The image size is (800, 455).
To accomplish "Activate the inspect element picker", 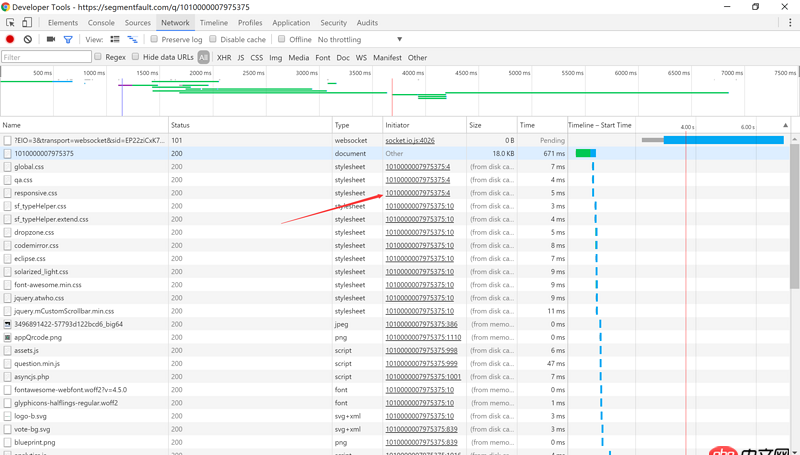I will [10, 22].
